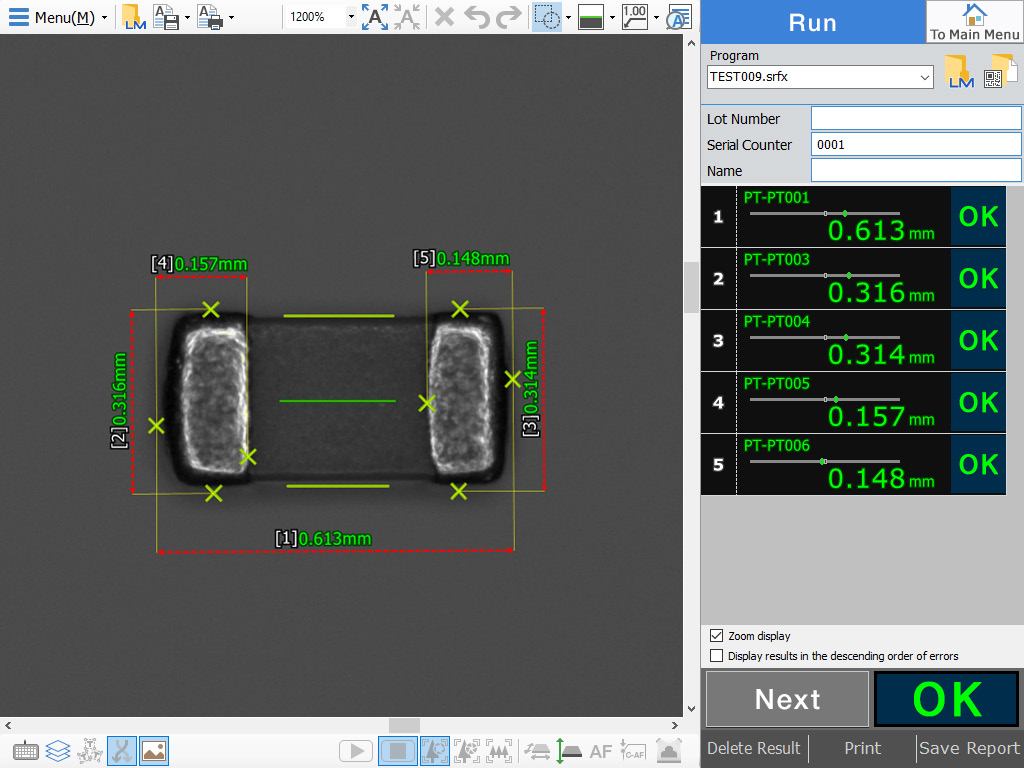Click the zoom-in fit arrows icon
The image size is (1024, 768).
pyautogui.click(x=375, y=17)
